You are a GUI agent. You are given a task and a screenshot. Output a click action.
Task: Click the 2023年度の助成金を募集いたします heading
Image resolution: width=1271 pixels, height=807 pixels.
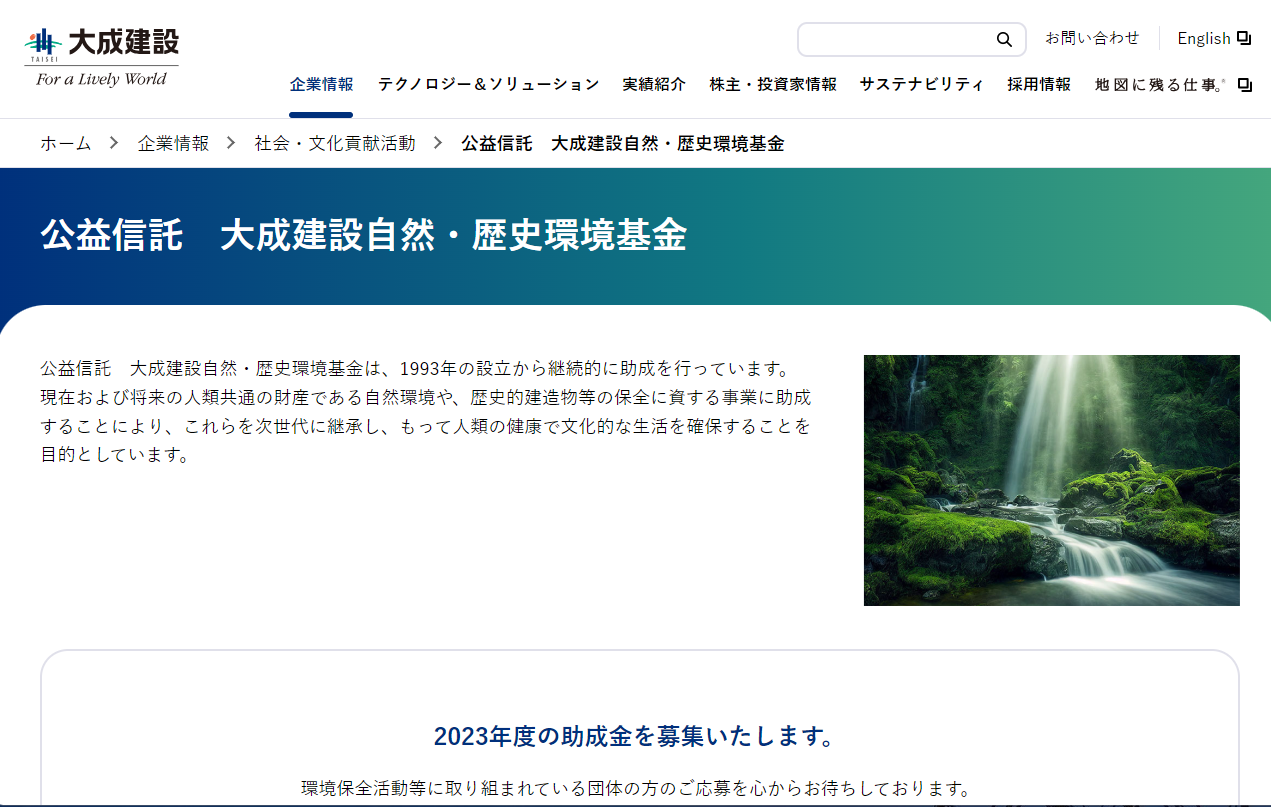[x=634, y=737]
